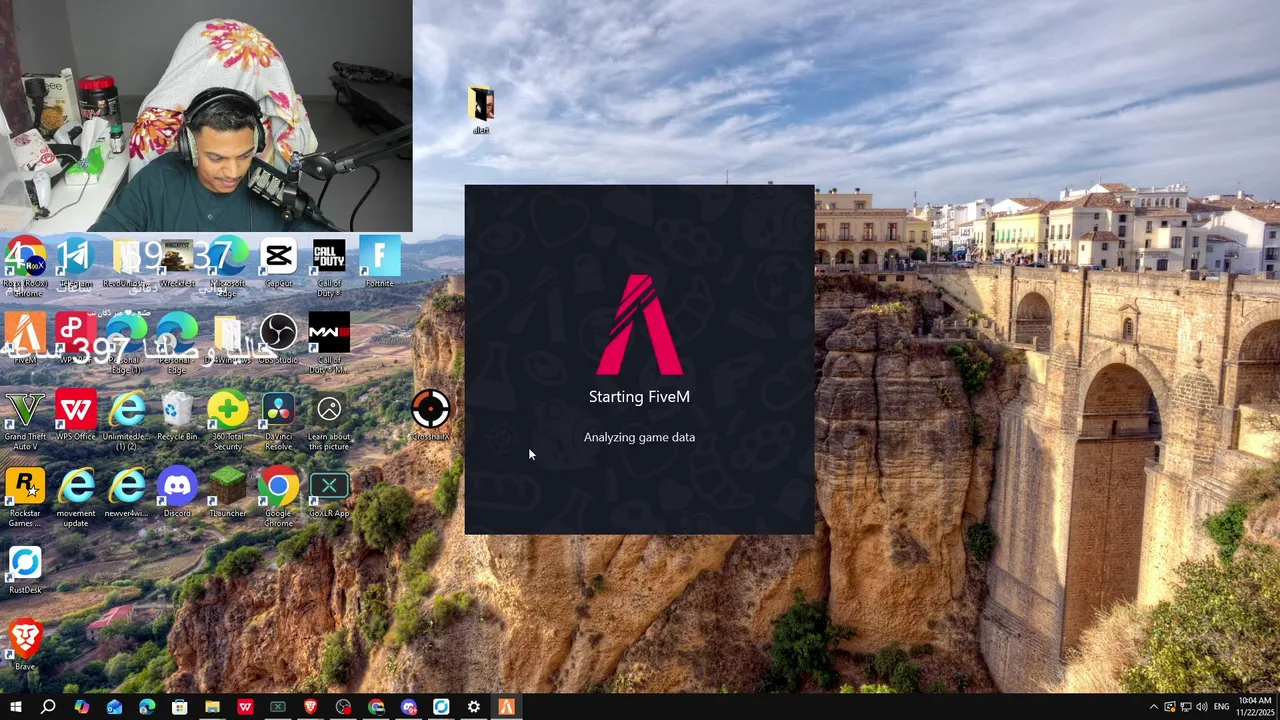Switch to Microsoft Edge in the taskbar
Viewport: 1280px width, 720px height.
(147, 707)
